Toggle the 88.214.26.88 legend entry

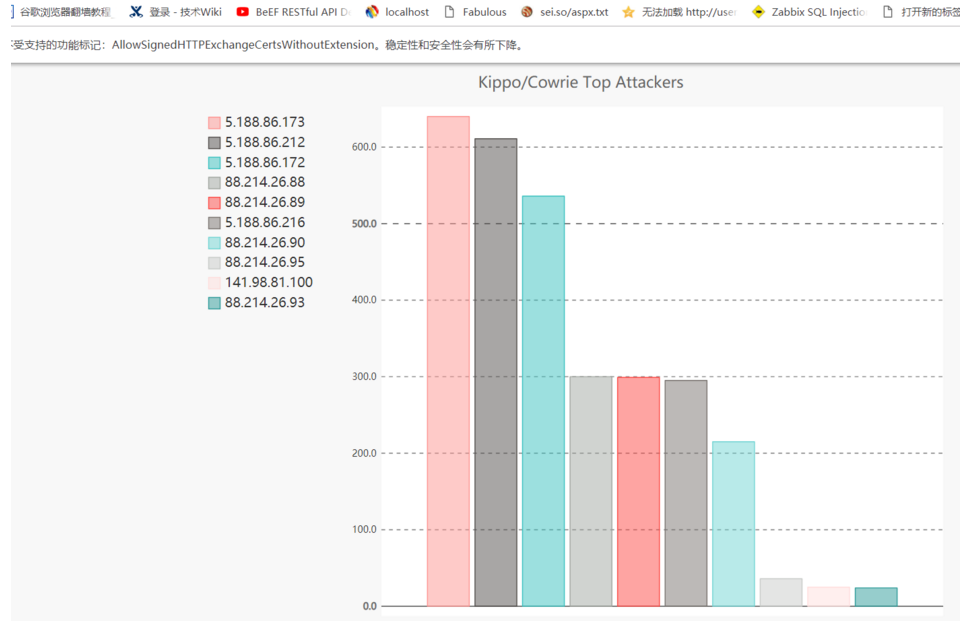(x=257, y=182)
